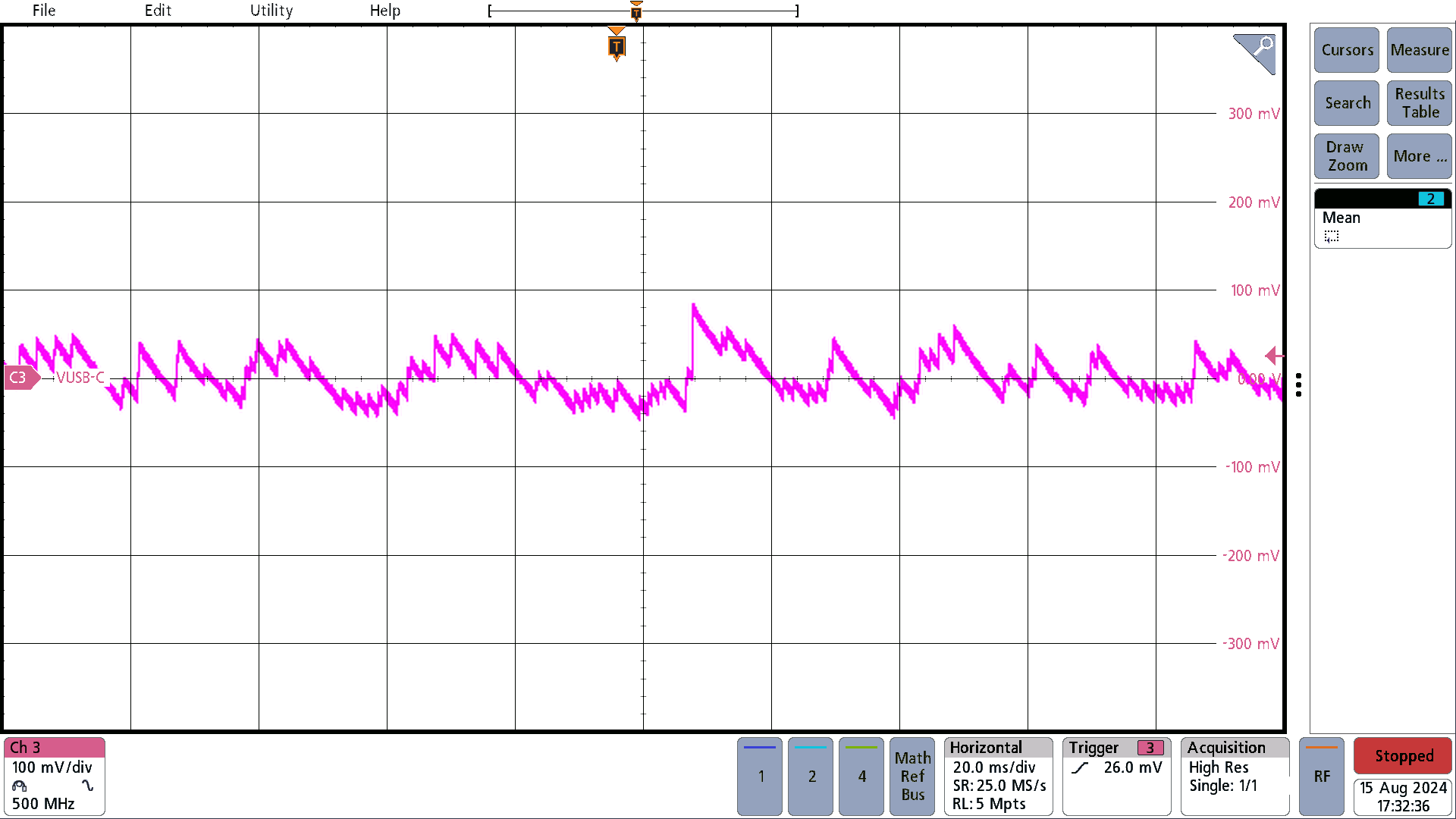Open the Acquisition settings badge

click(x=1235, y=776)
